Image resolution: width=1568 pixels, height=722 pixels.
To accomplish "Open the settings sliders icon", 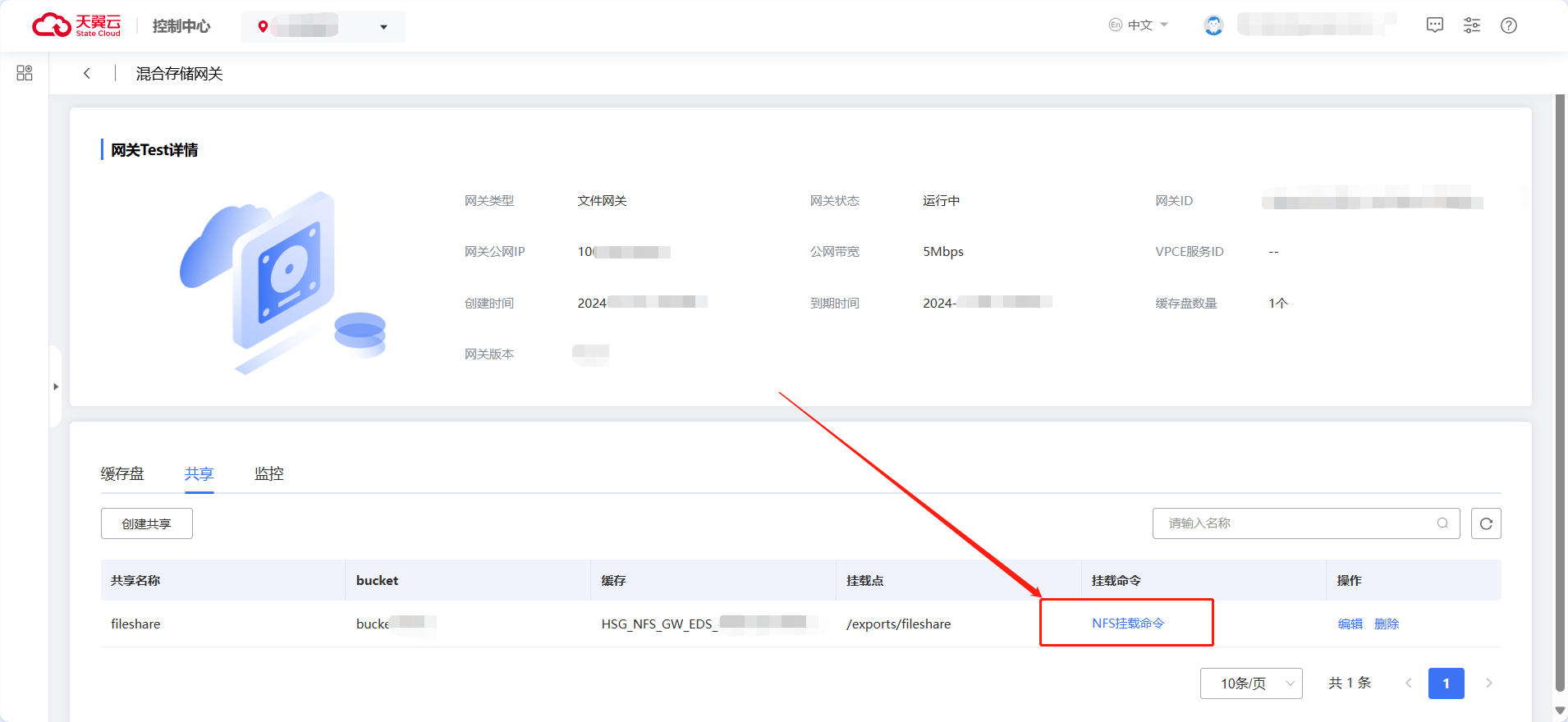I will tap(1471, 25).
